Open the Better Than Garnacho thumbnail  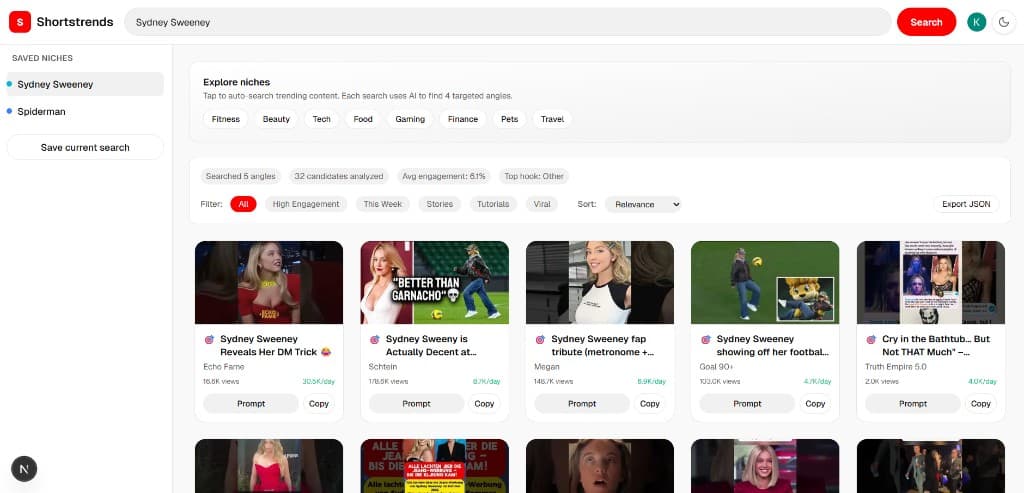pyautogui.click(x=434, y=283)
